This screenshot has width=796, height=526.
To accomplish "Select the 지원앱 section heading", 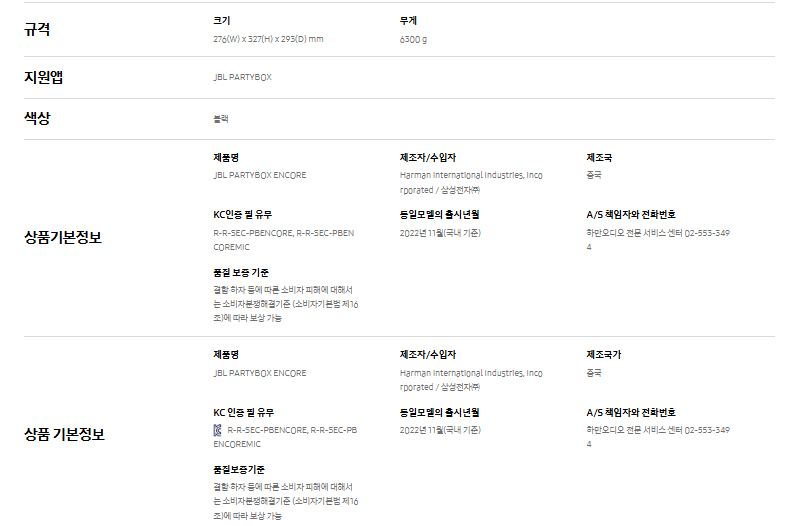I will pyautogui.click(x=44, y=77).
